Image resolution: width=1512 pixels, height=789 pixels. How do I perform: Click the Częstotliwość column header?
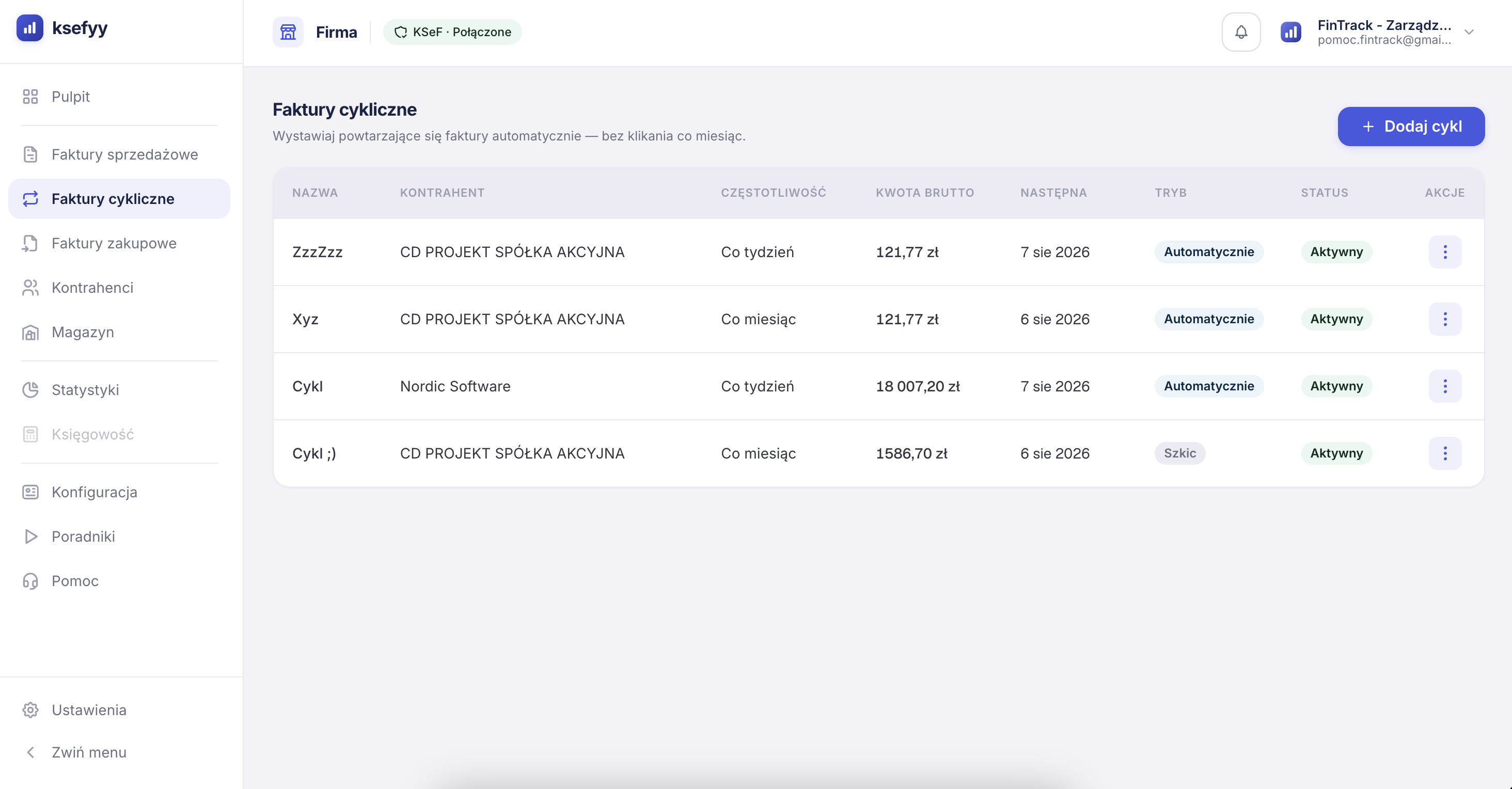[773, 193]
